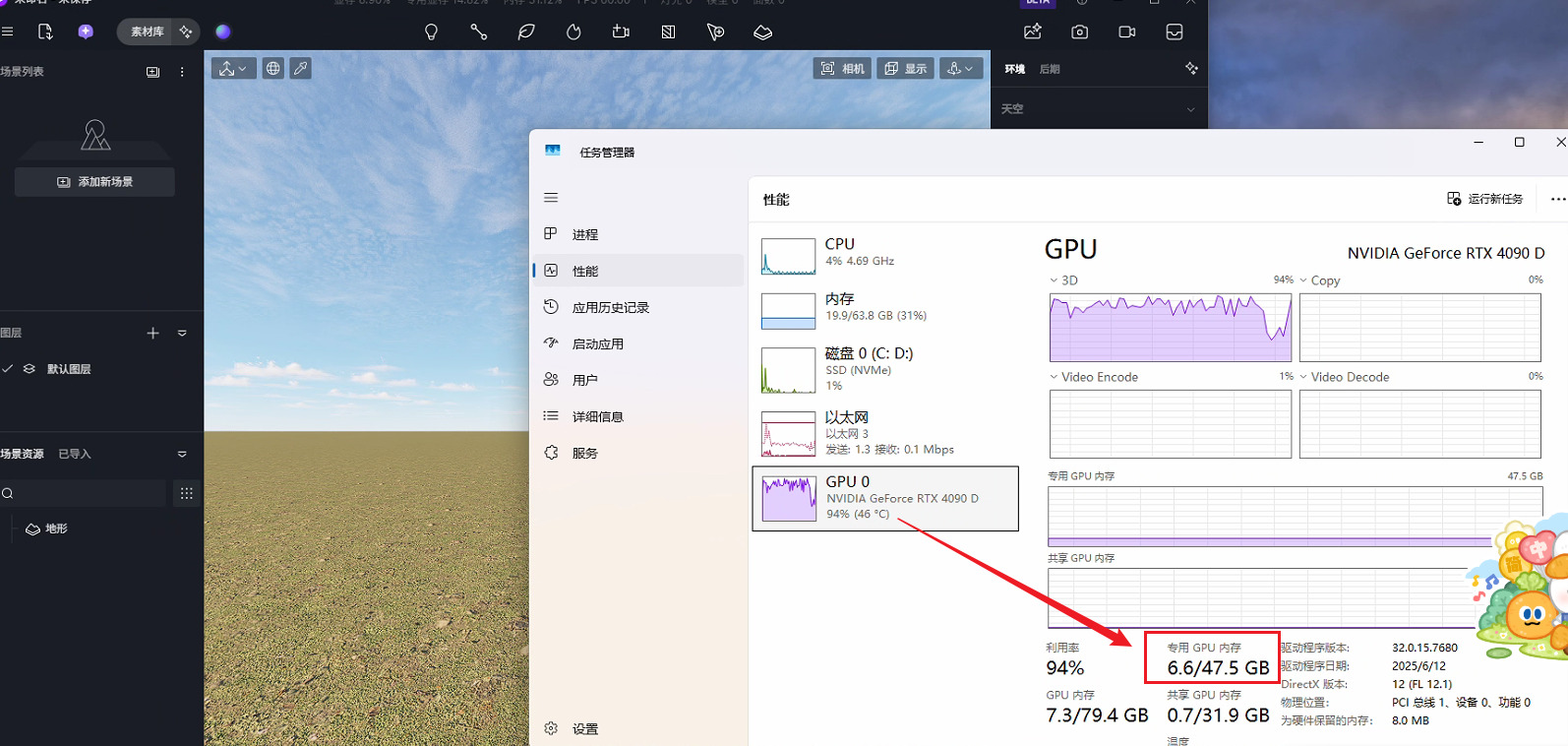Click 运行新任务 in Task Manager
Image resolution: width=1568 pixels, height=746 pixels.
pos(1484,199)
